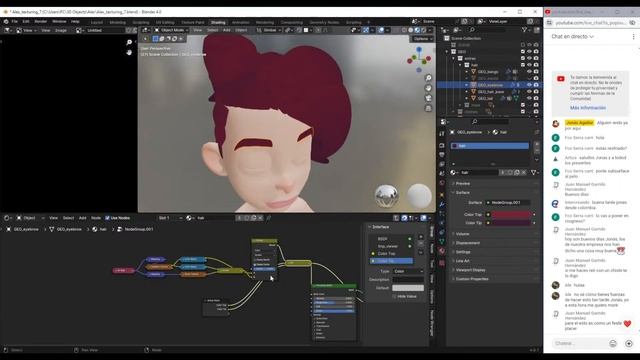Click the Blender logo icon
Image resolution: width=640 pixels, height=360 pixels.
6,21
